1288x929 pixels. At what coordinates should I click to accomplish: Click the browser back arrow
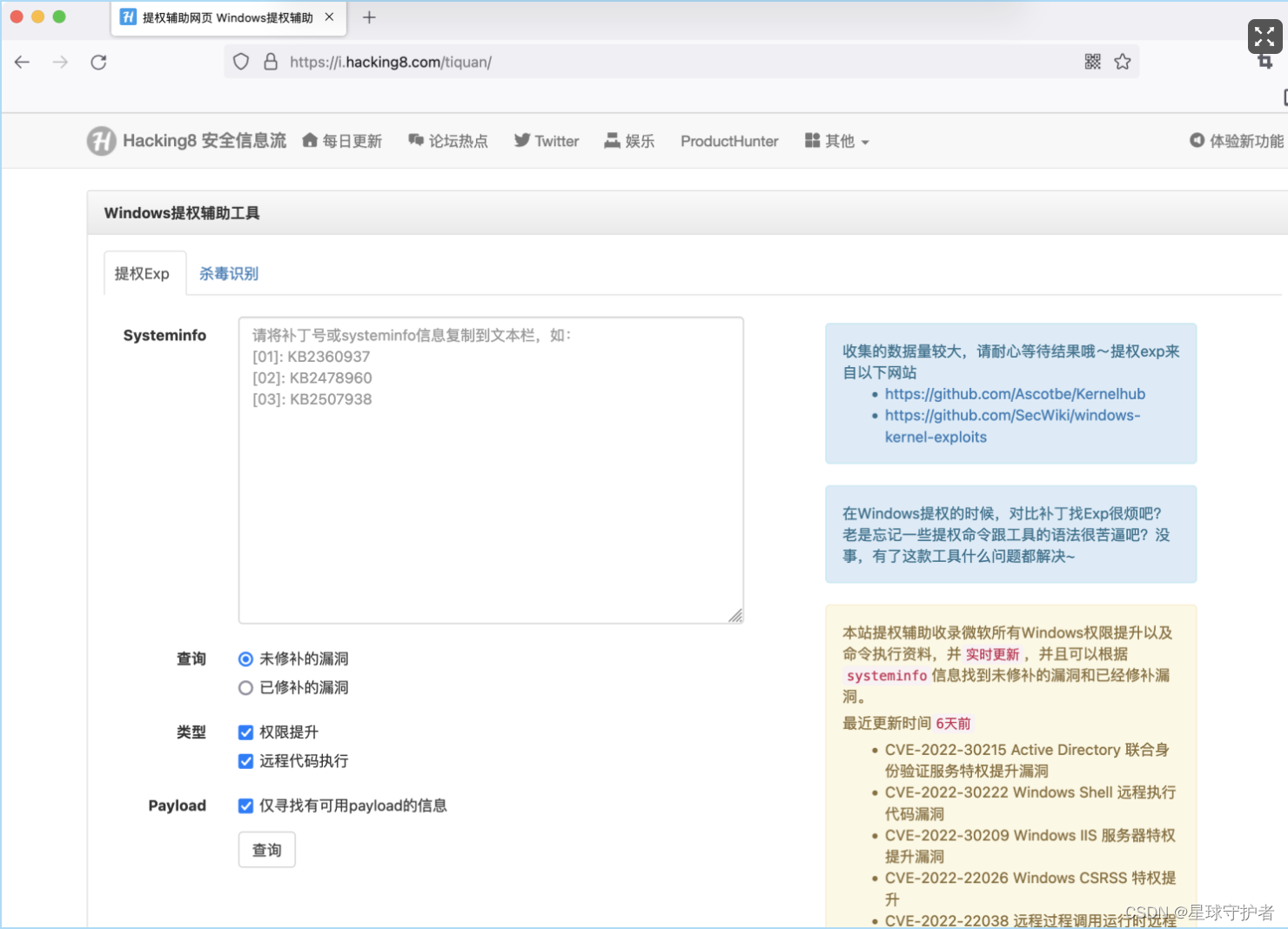point(22,62)
